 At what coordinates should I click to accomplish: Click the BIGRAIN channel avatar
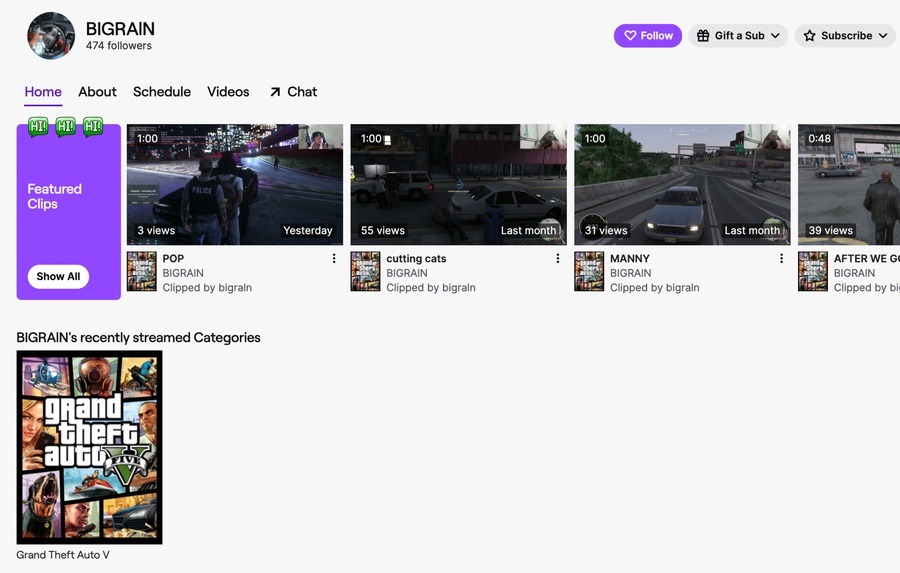pos(51,36)
